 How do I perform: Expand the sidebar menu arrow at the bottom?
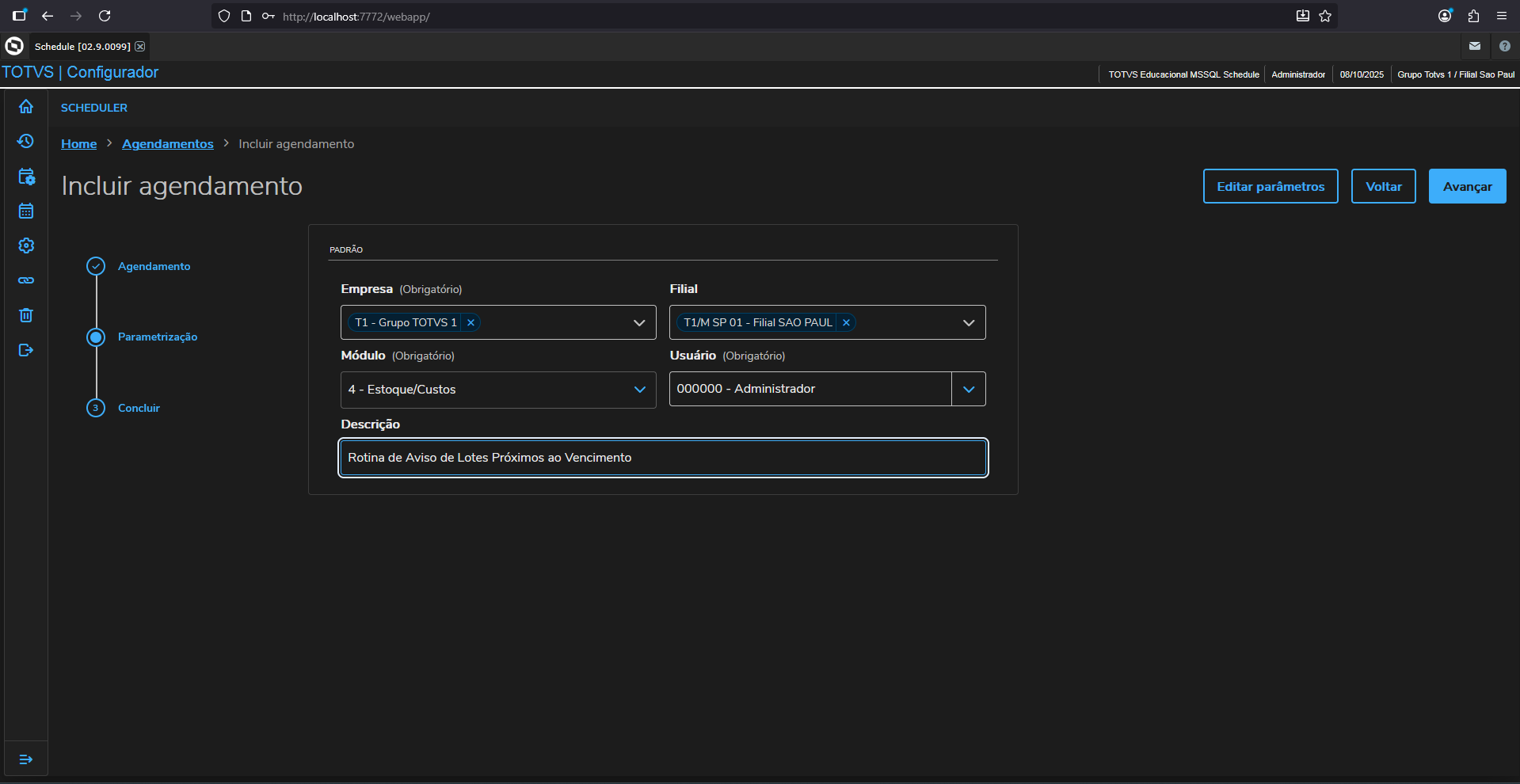pyautogui.click(x=26, y=759)
